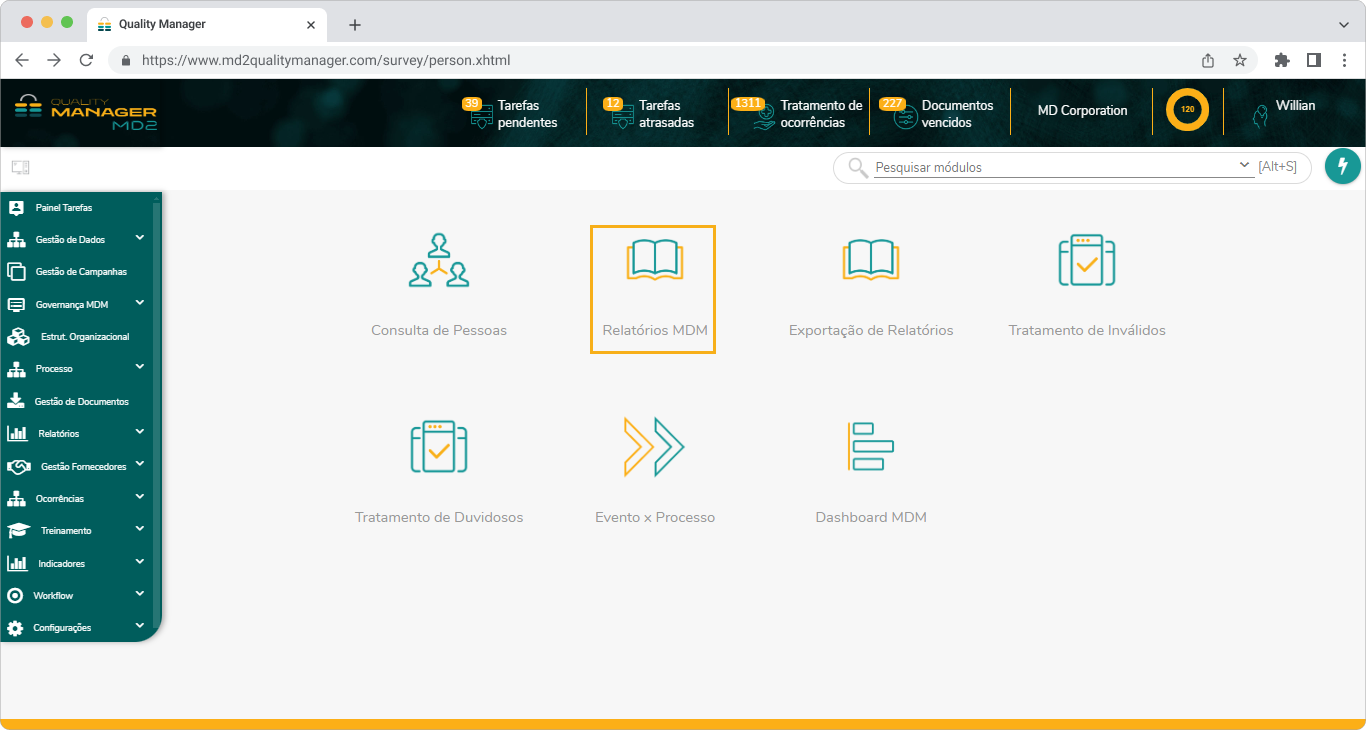1366x730 pixels.
Task: Open the Pesquisar módulos dropdown arrow
Action: 1244,164
